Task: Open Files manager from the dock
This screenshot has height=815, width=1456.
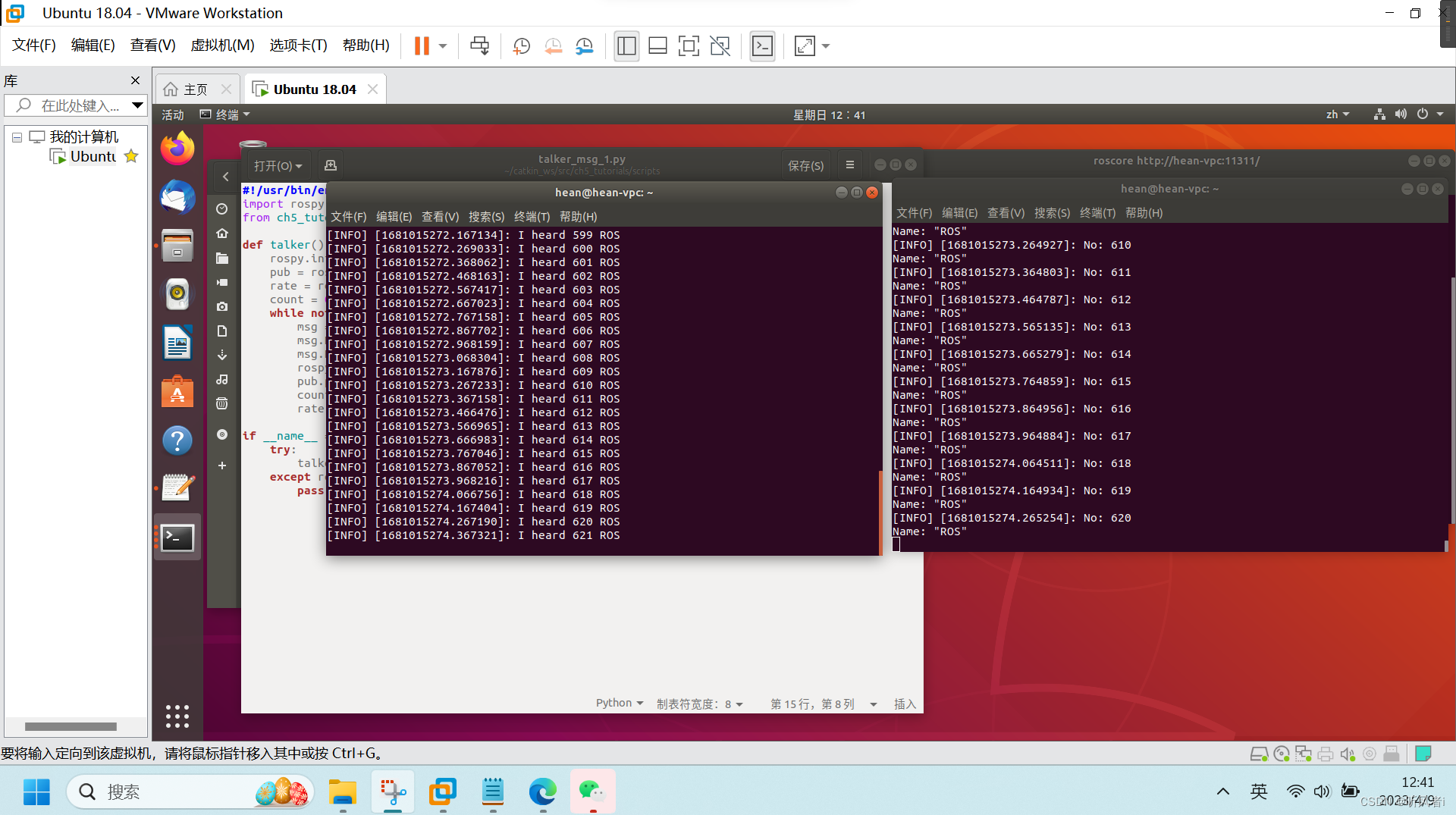Action: tap(177, 246)
